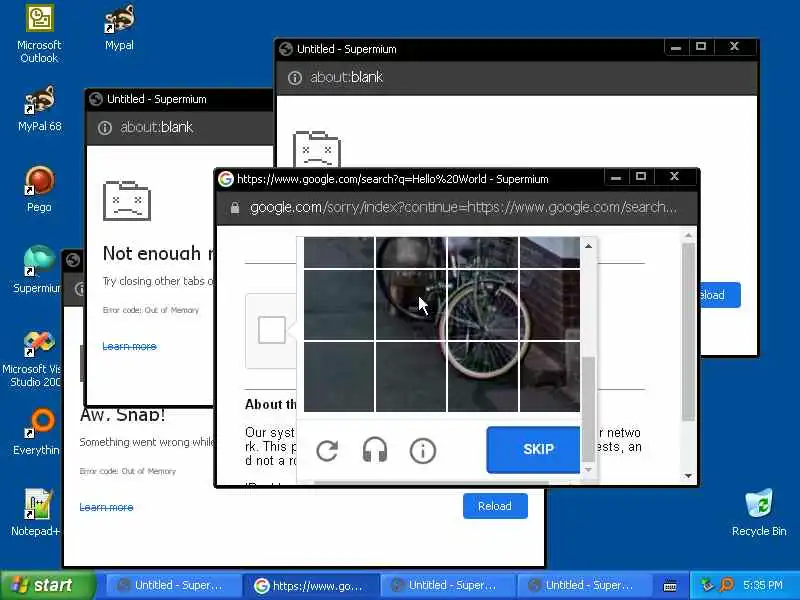
Task: Select captcha tile showing bicycle front wheel
Action: [x=483, y=305]
